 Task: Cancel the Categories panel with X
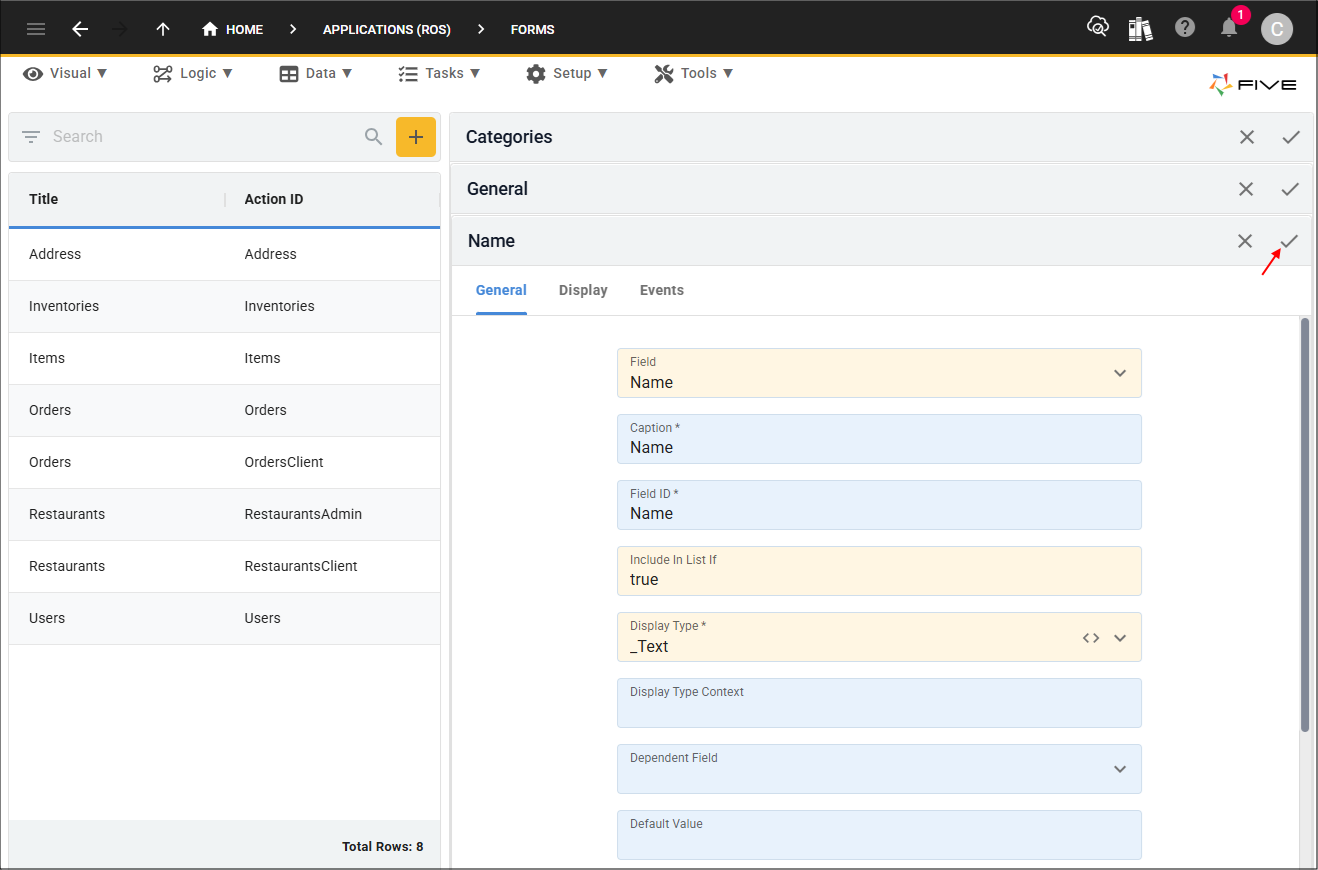pyautogui.click(x=1247, y=137)
